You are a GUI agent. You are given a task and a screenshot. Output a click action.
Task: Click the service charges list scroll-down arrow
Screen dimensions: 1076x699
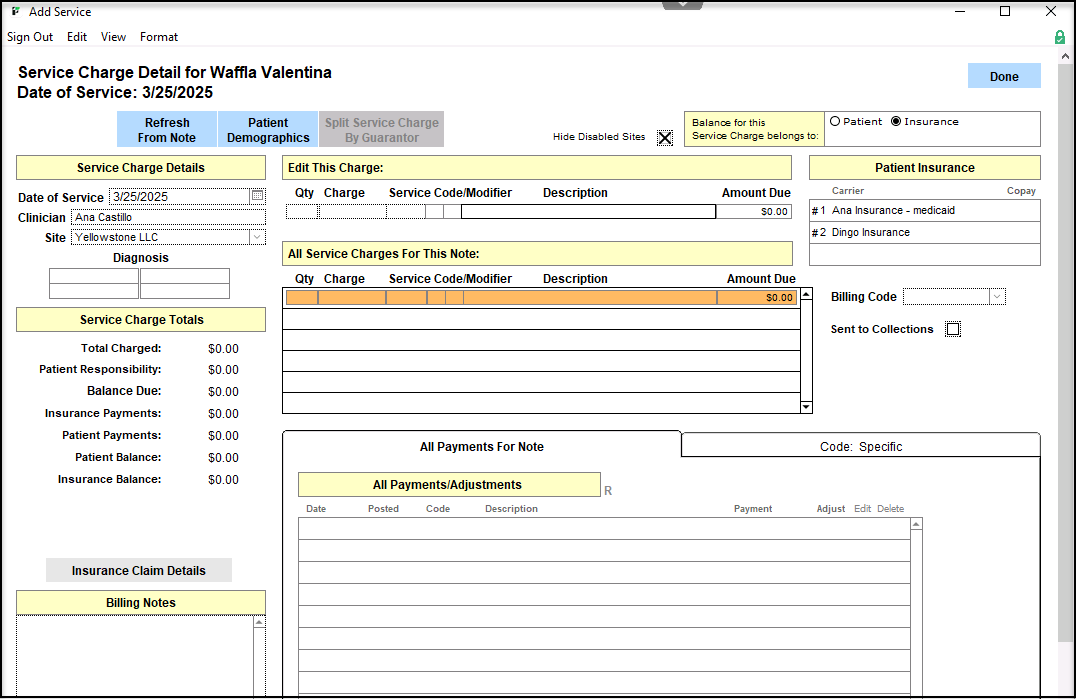point(806,407)
